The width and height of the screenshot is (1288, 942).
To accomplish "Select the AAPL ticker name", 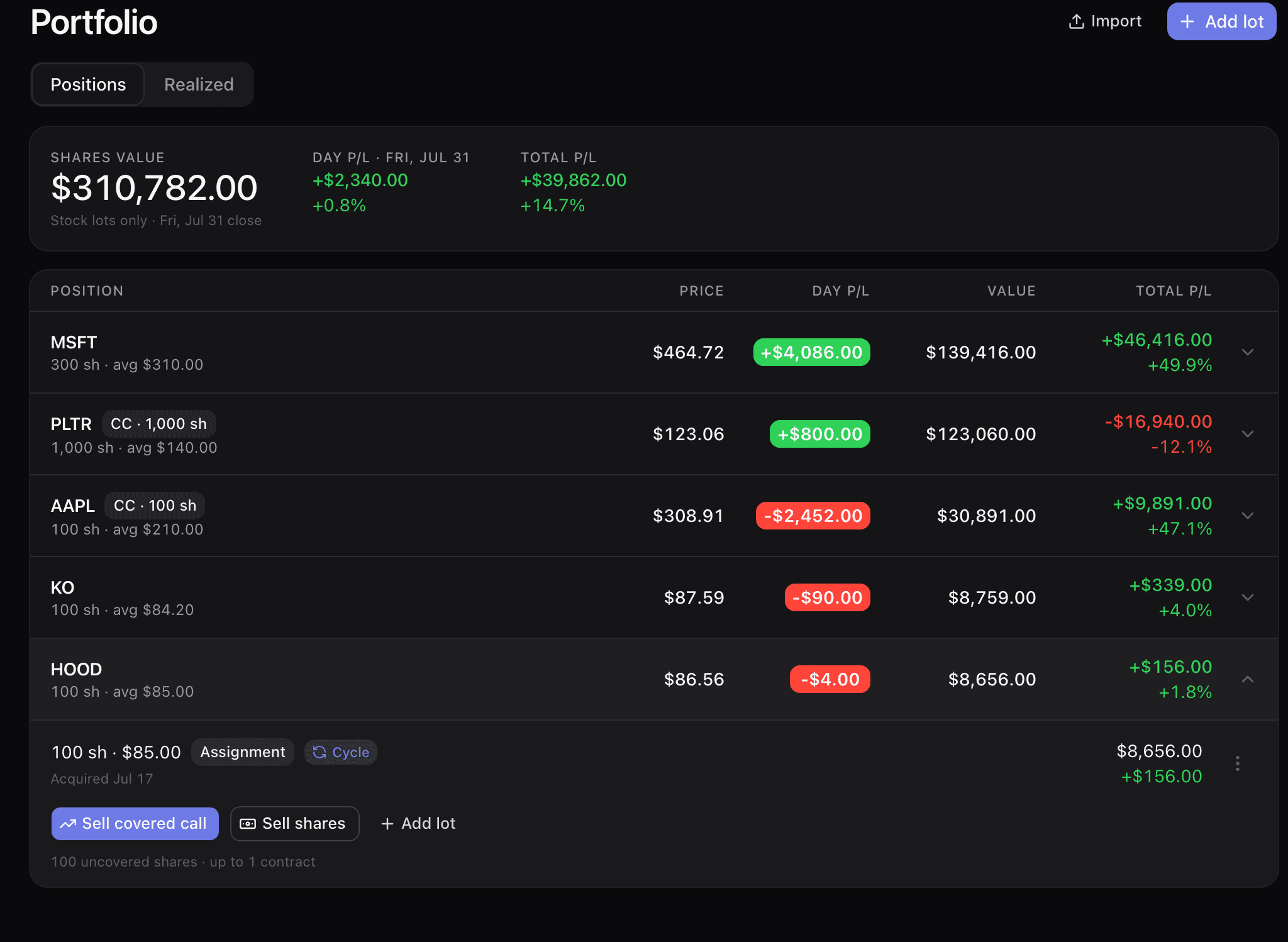I will click(73, 506).
